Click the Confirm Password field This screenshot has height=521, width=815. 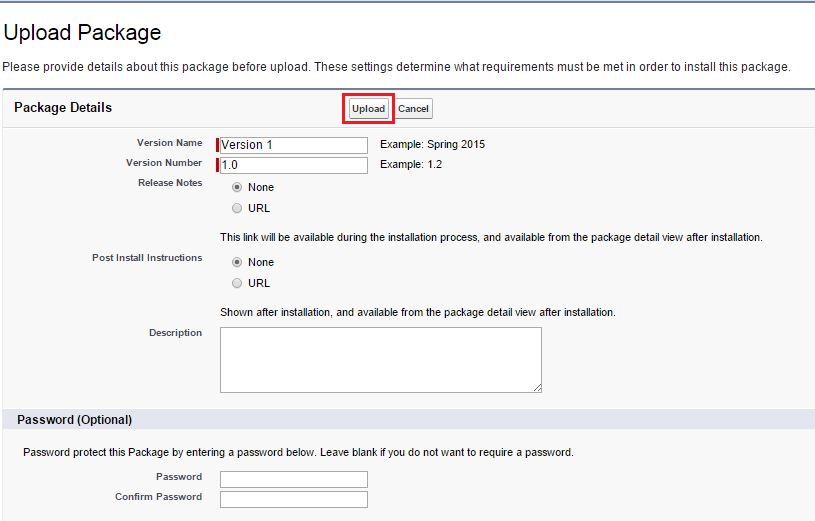tap(293, 499)
